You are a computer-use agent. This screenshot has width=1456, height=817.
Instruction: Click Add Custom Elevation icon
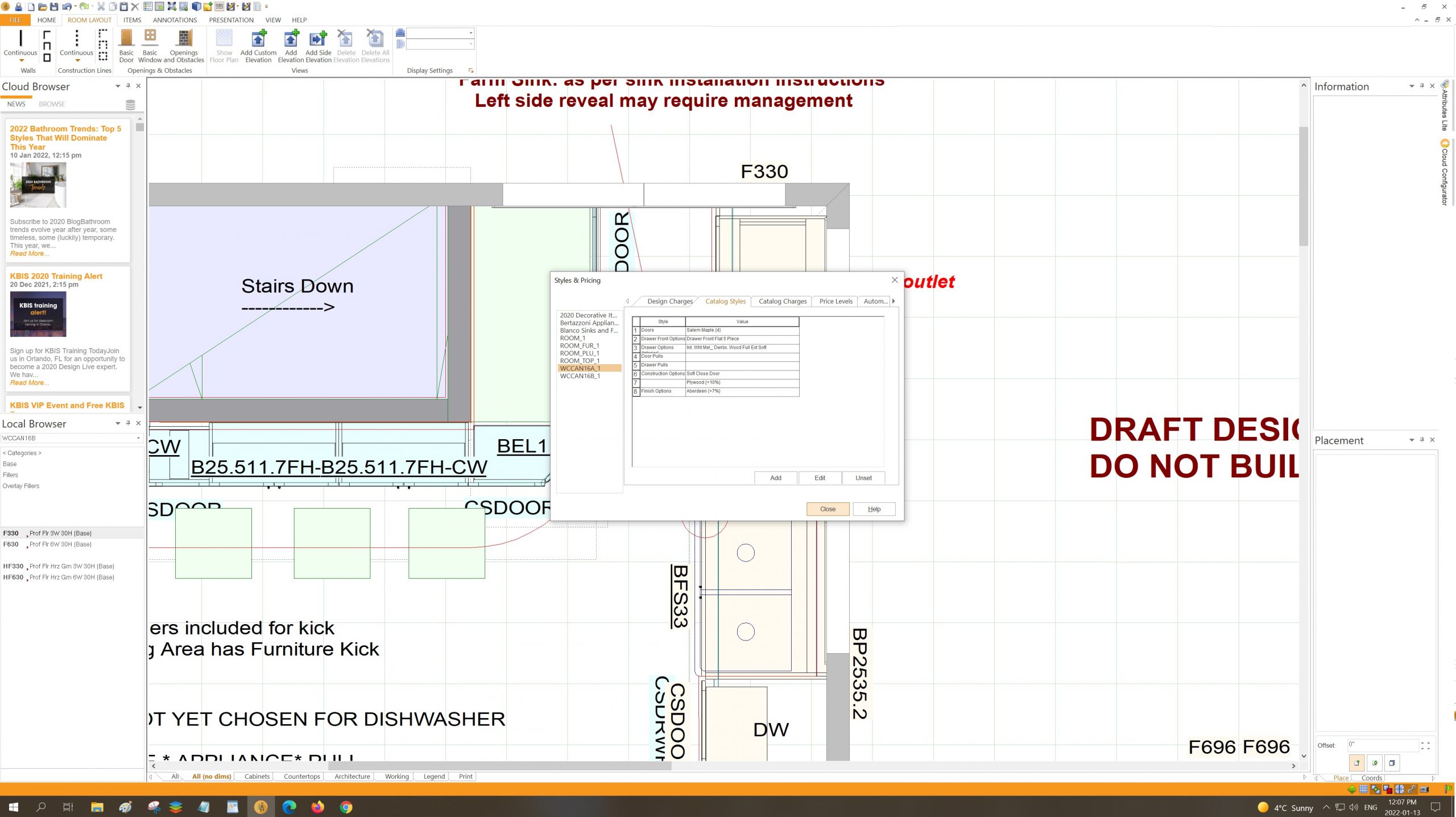(258, 39)
